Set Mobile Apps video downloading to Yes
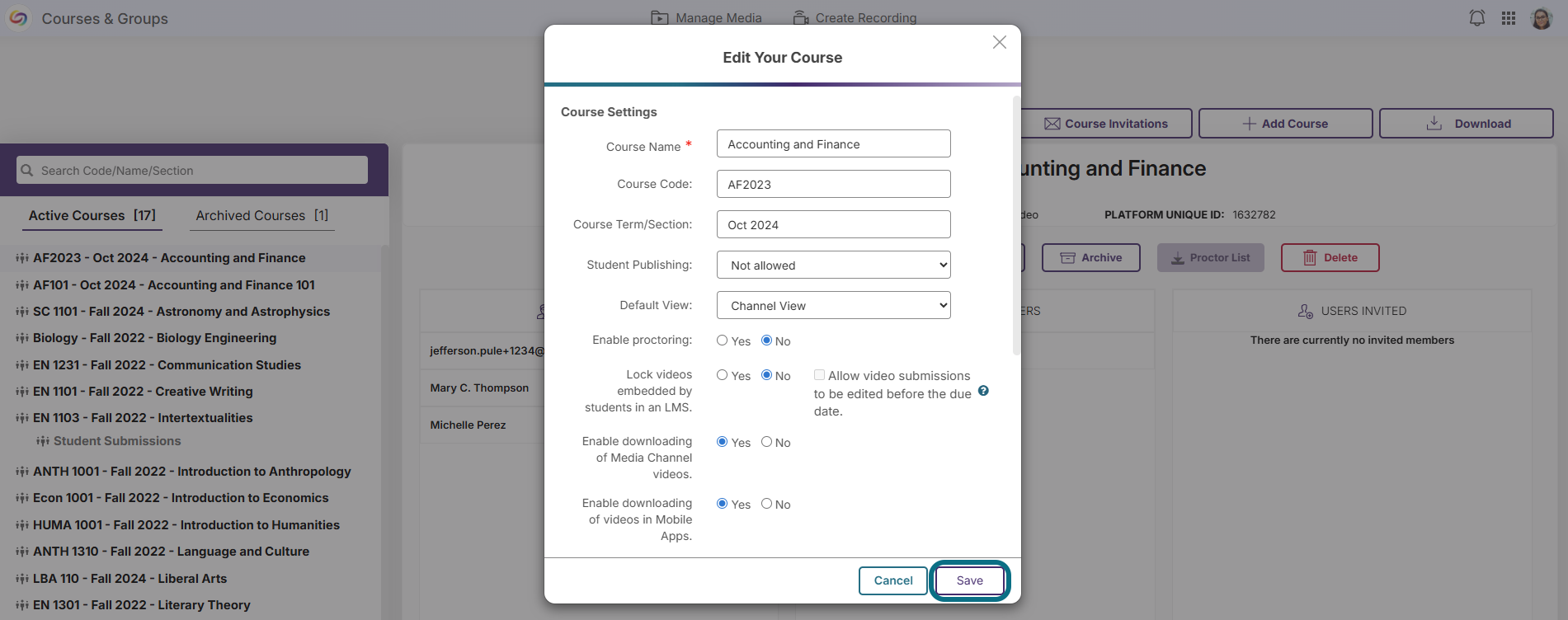Image resolution: width=1568 pixels, height=620 pixels. click(722, 504)
